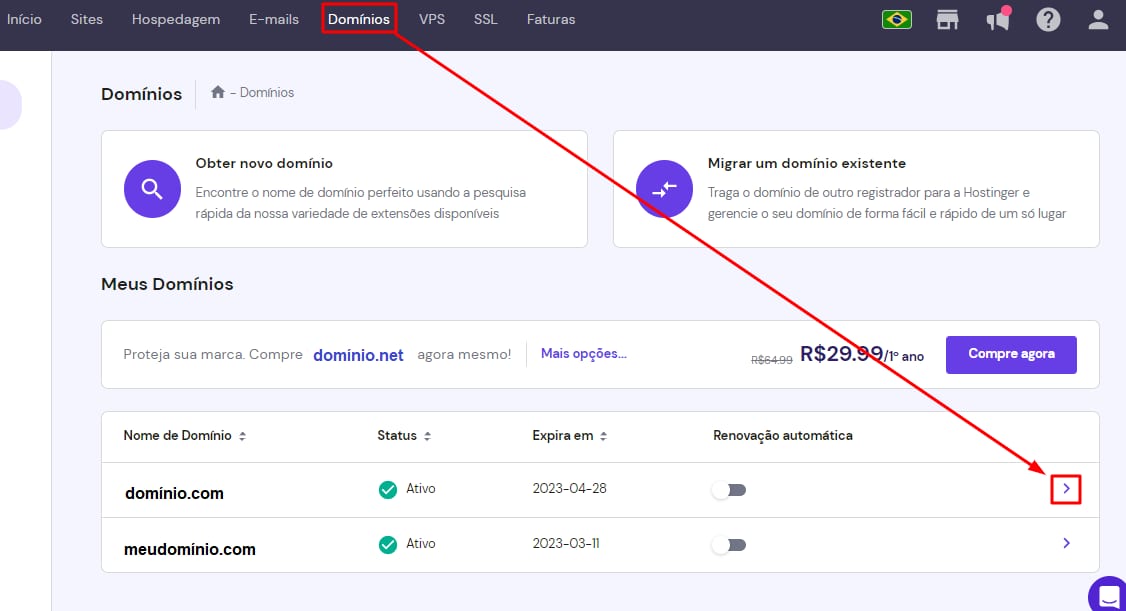This screenshot has height=611, width=1126.
Task: Open the user profile icon
Action: [1099, 19]
